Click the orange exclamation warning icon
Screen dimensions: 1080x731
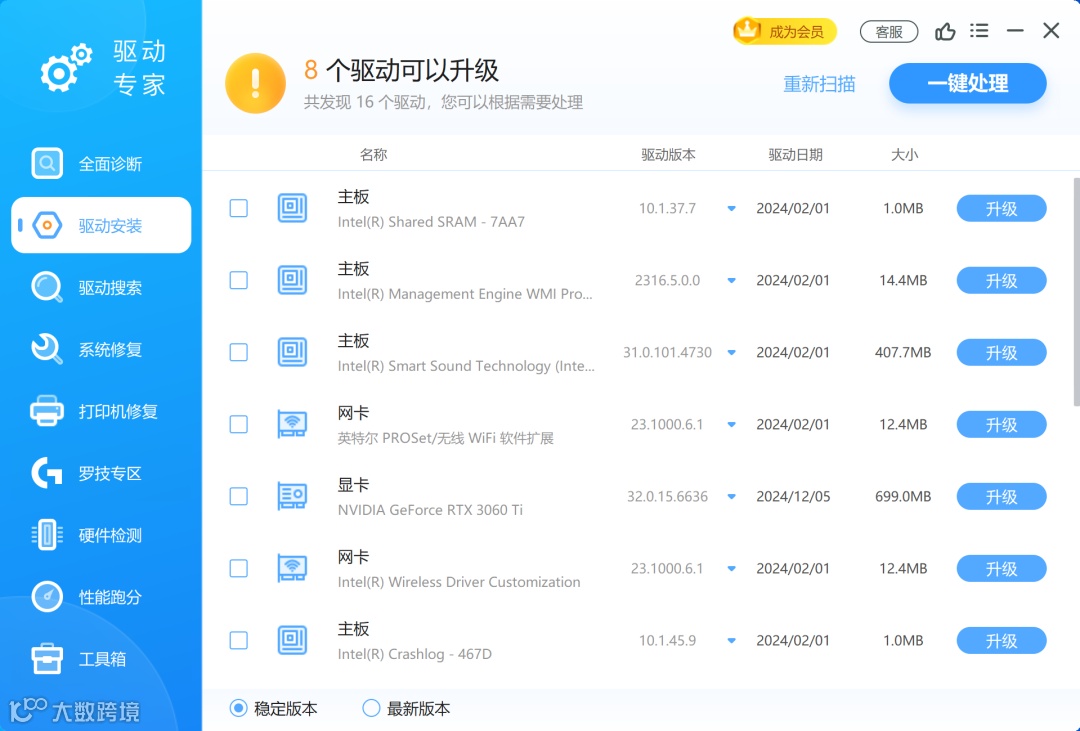click(256, 83)
